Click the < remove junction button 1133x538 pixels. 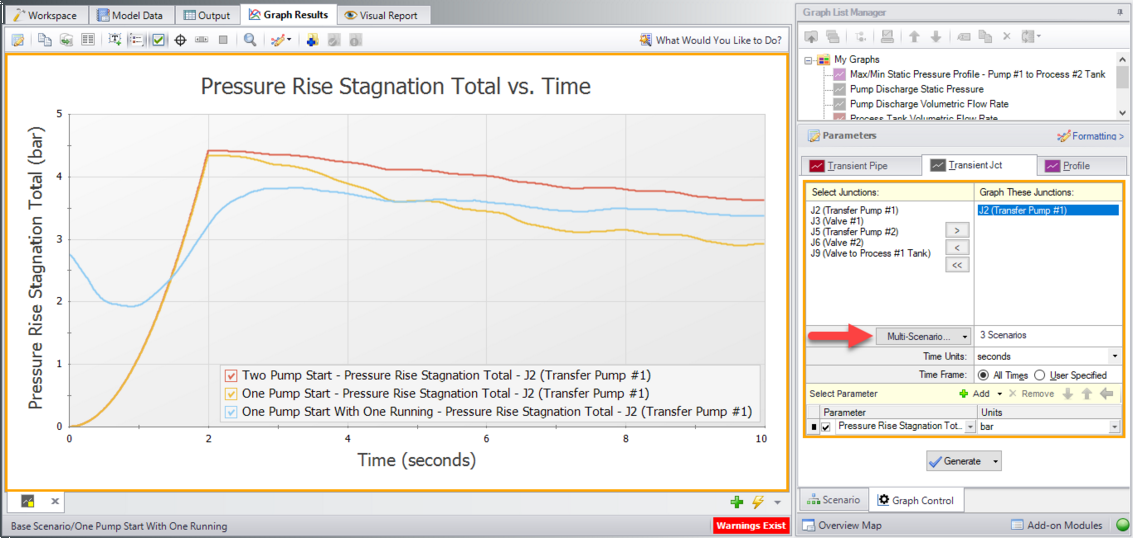(957, 248)
